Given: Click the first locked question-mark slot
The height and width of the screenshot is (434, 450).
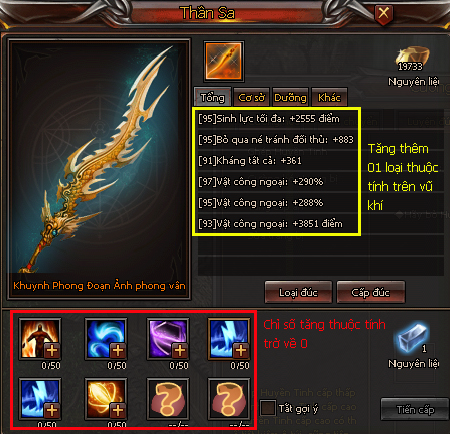Looking at the screenshot, I should point(168,398).
